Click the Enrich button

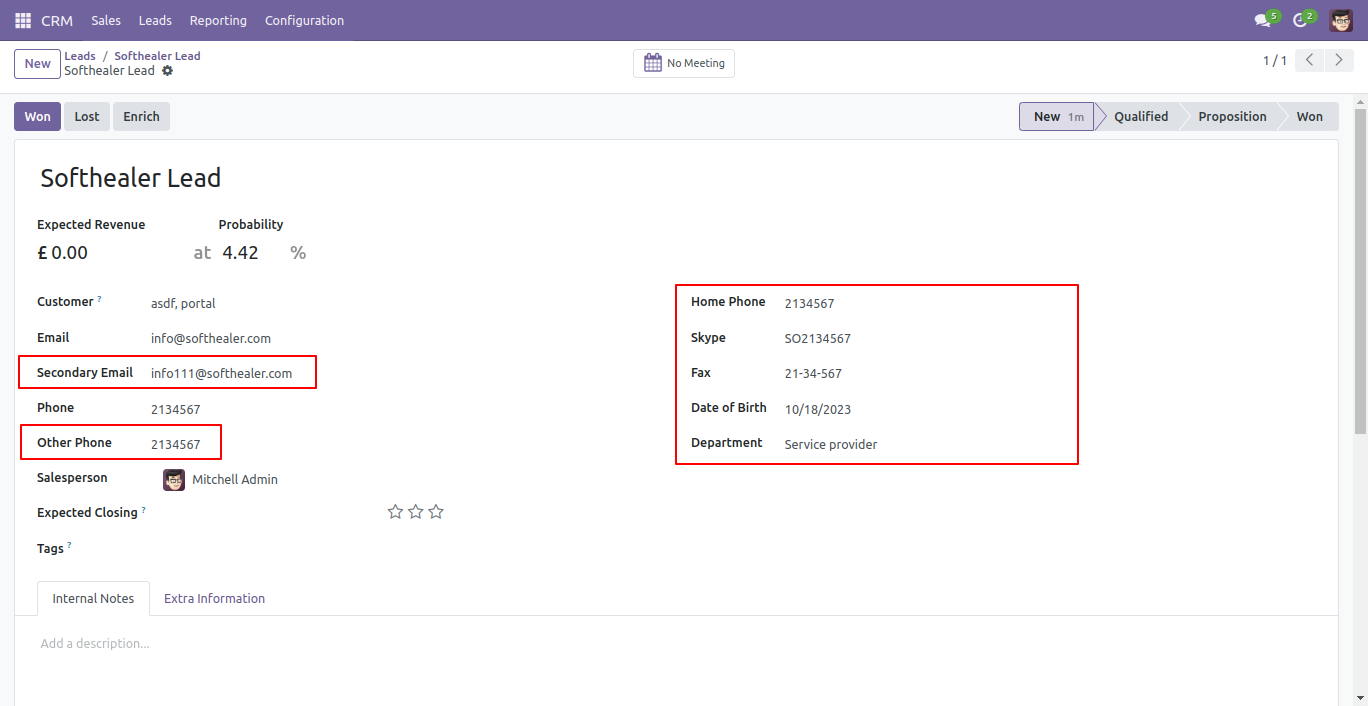(x=141, y=117)
